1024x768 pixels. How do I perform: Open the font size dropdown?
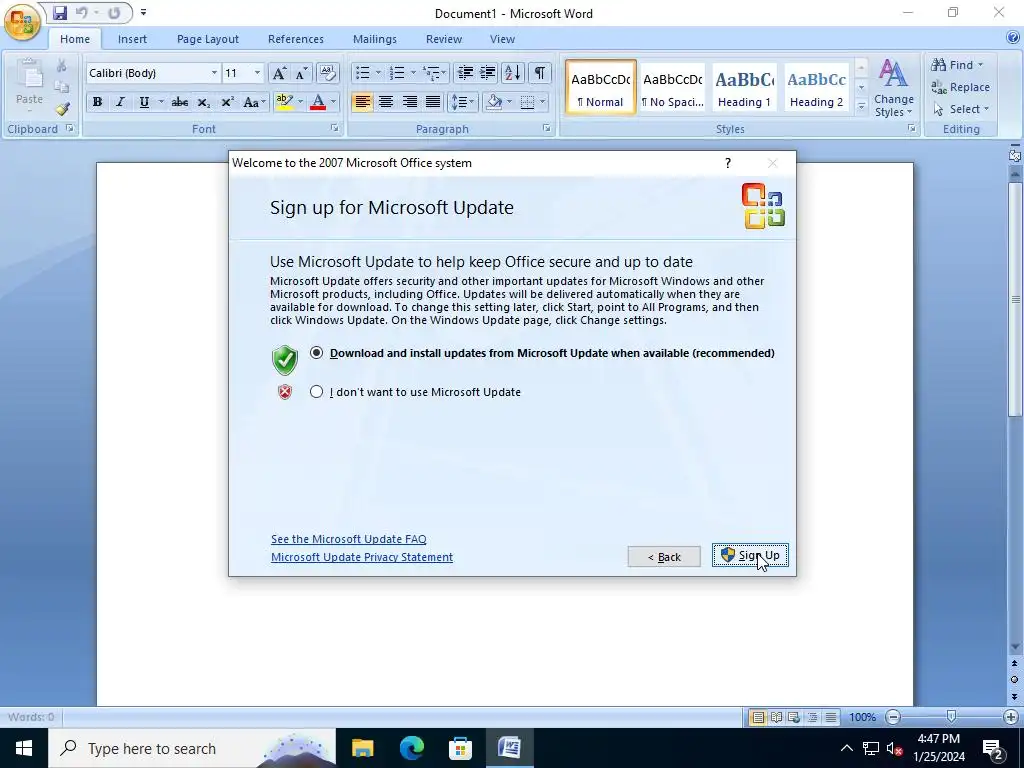257,72
